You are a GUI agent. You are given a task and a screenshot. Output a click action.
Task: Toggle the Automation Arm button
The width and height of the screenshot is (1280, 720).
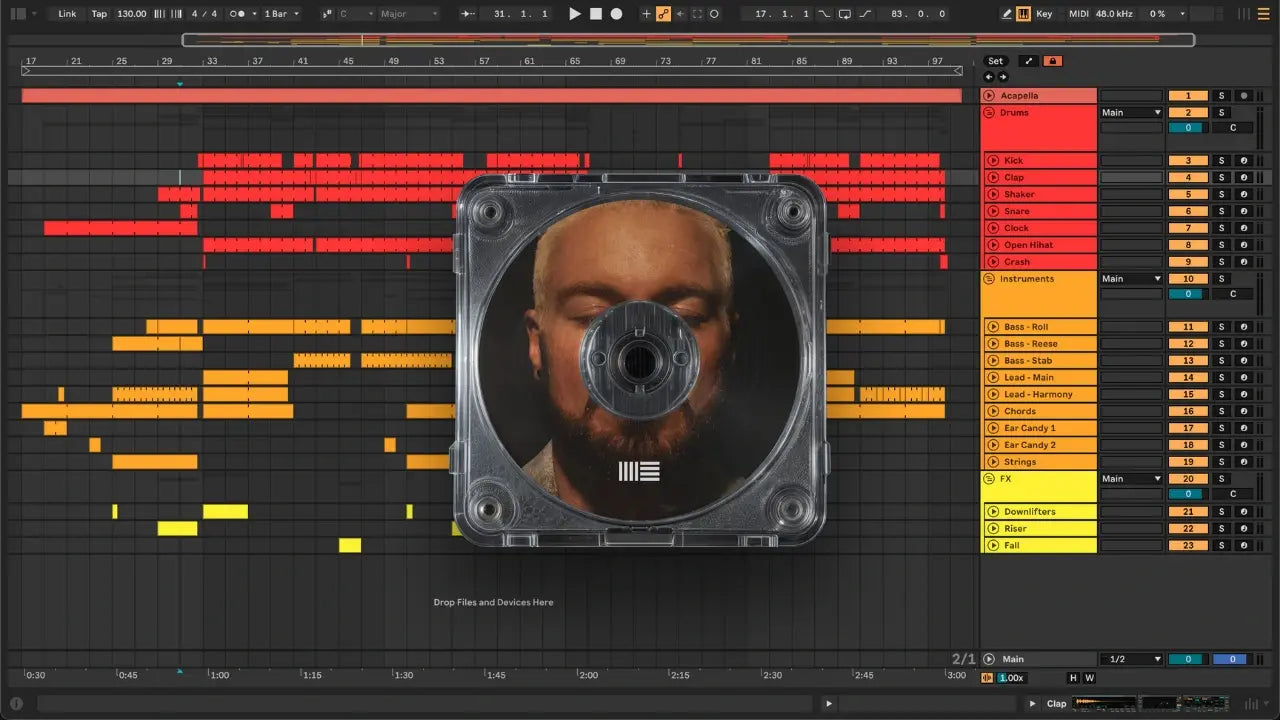662,14
